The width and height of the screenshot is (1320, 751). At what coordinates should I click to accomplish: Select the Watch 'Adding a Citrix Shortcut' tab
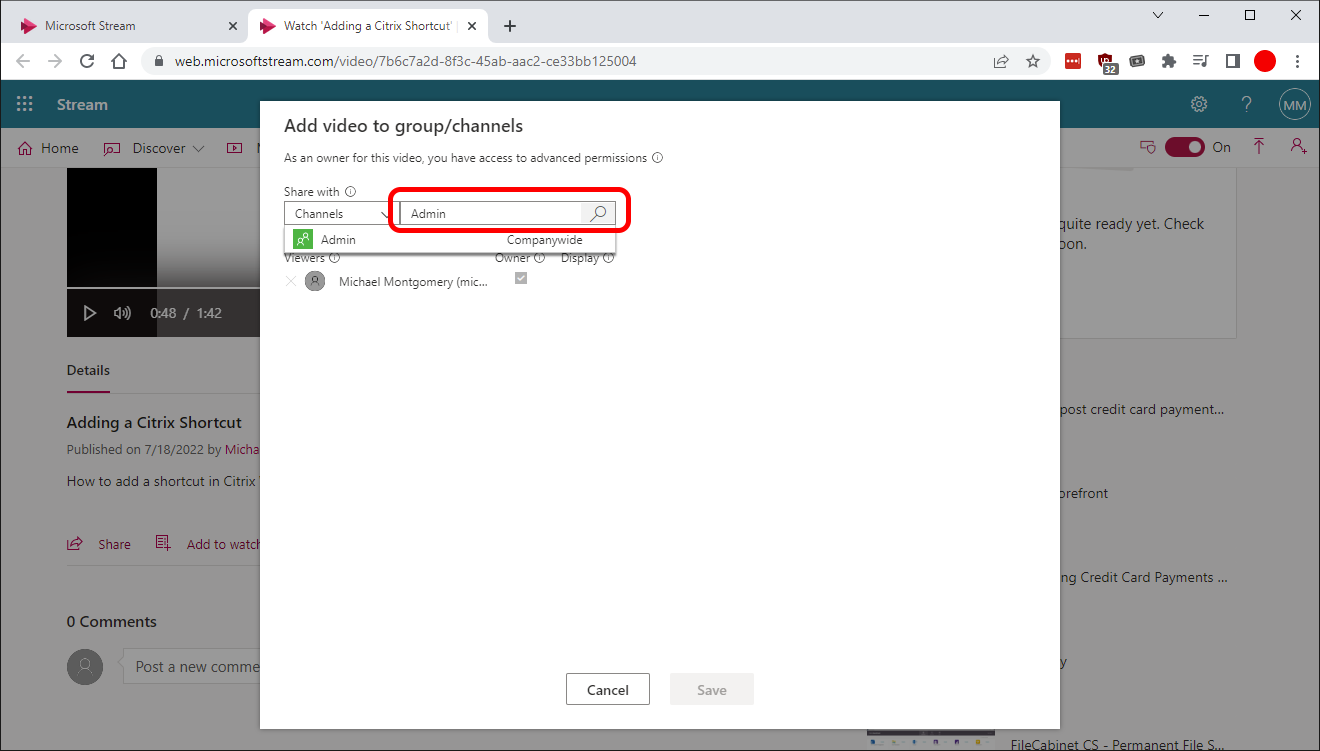366,26
